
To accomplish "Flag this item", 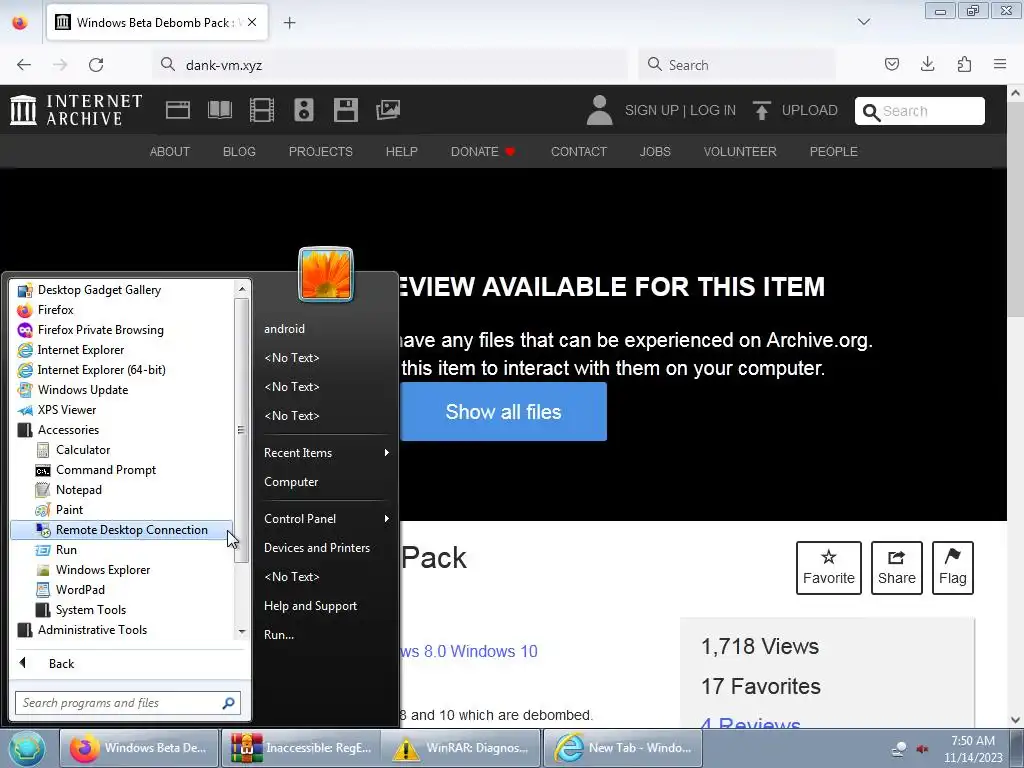I will tap(953, 568).
